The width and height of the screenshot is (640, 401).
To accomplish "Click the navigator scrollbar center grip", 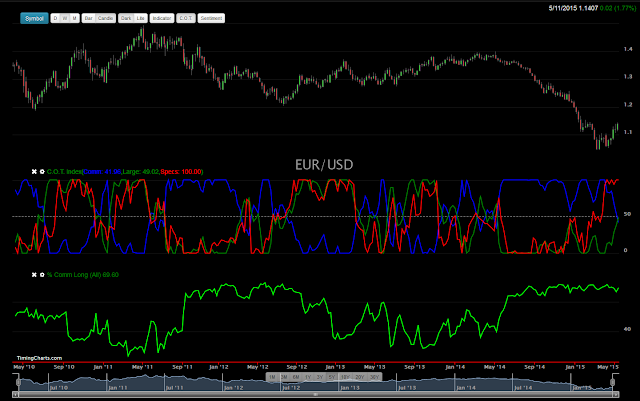I will click(316, 394).
